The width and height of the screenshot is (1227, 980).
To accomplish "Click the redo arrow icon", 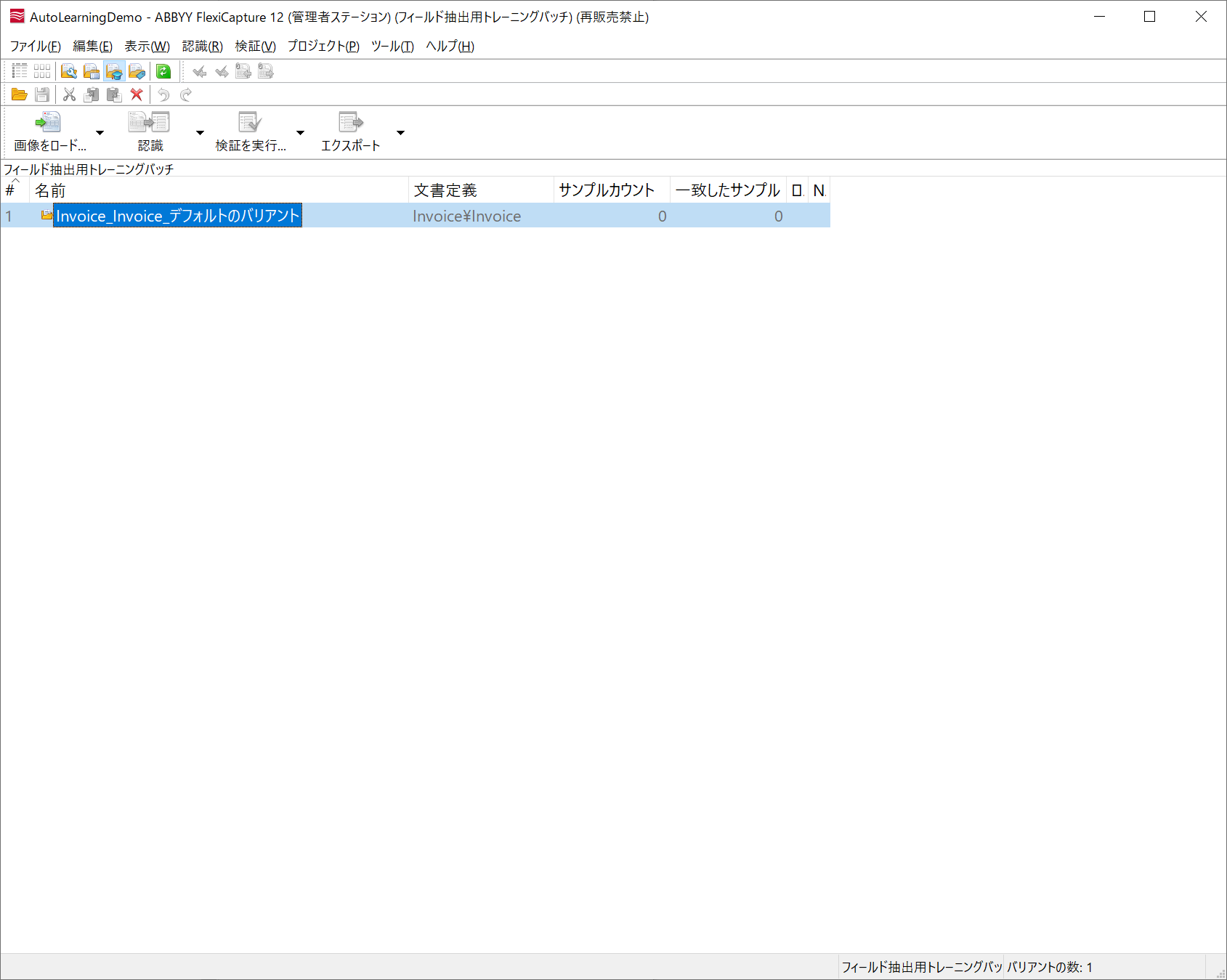I will pos(186,94).
